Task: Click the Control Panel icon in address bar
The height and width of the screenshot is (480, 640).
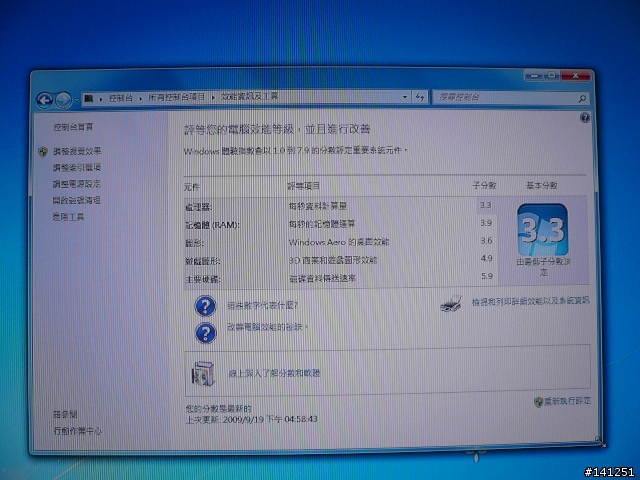Action: click(x=89, y=98)
